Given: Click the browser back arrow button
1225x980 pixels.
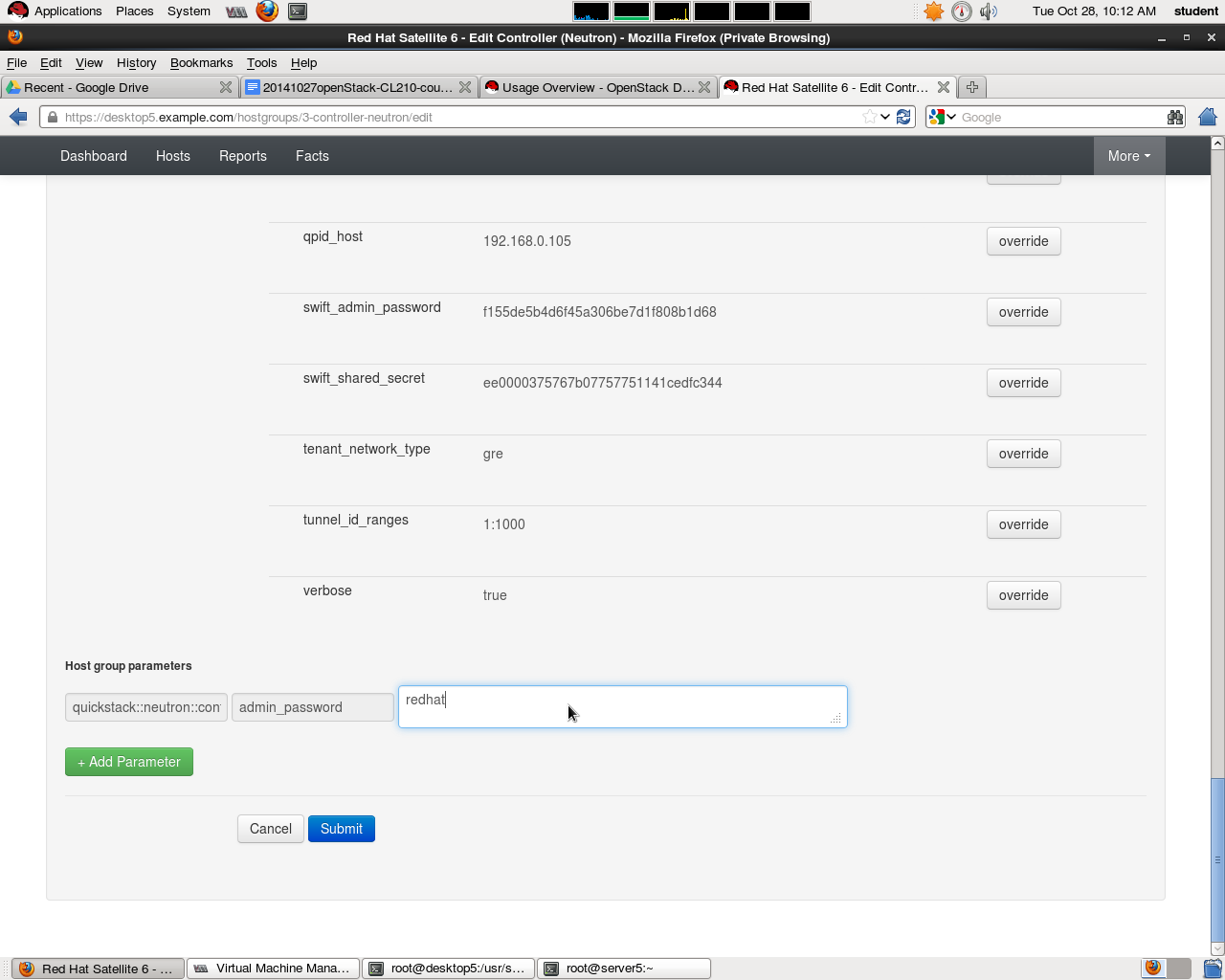Looking at the screenshot, I should click(18, 117).
